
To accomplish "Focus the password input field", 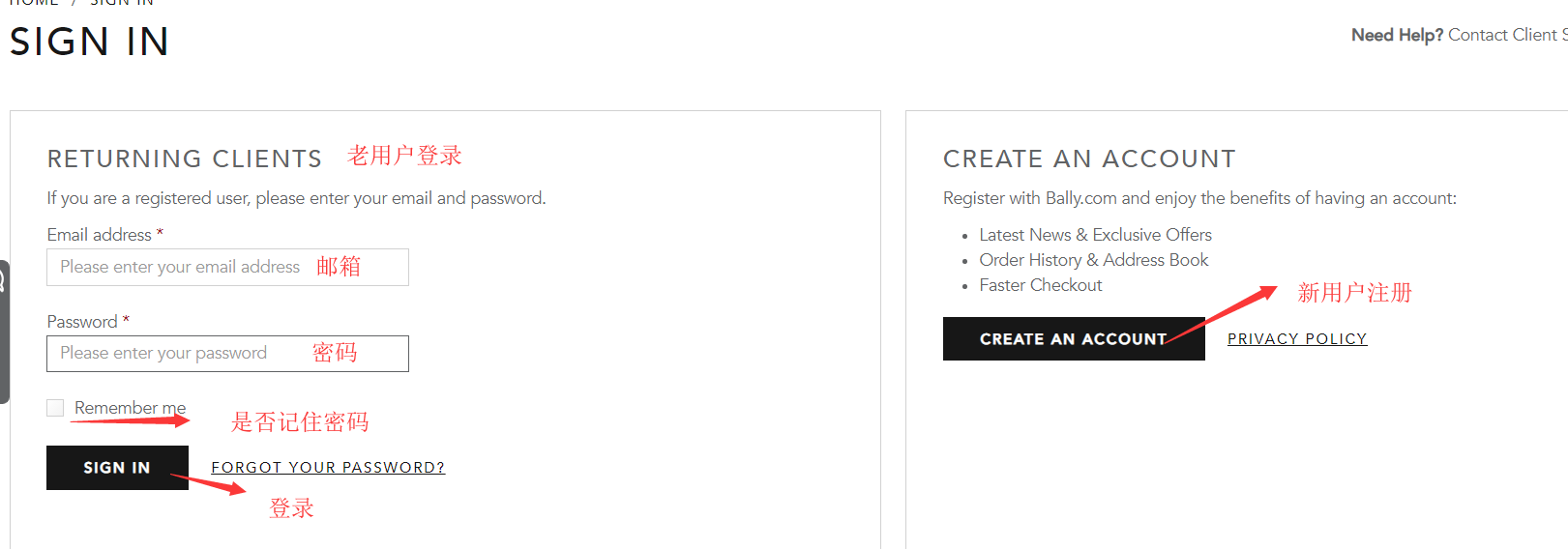I will (227, 354).
